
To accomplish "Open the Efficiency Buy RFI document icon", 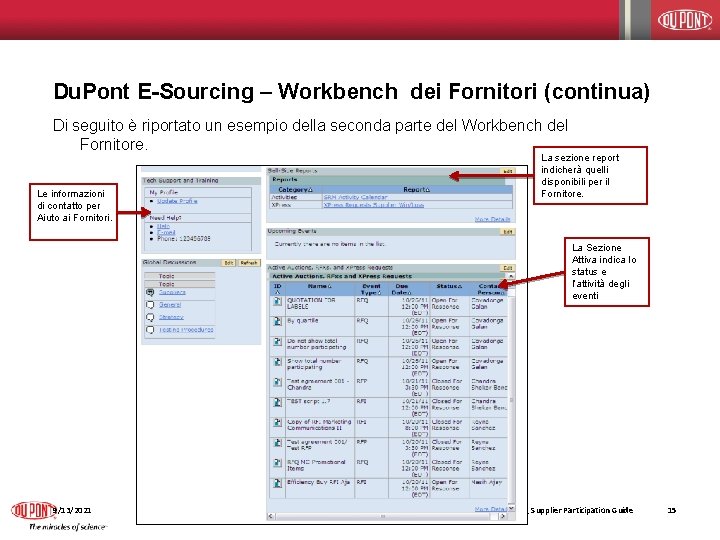I will coord(277,483).
